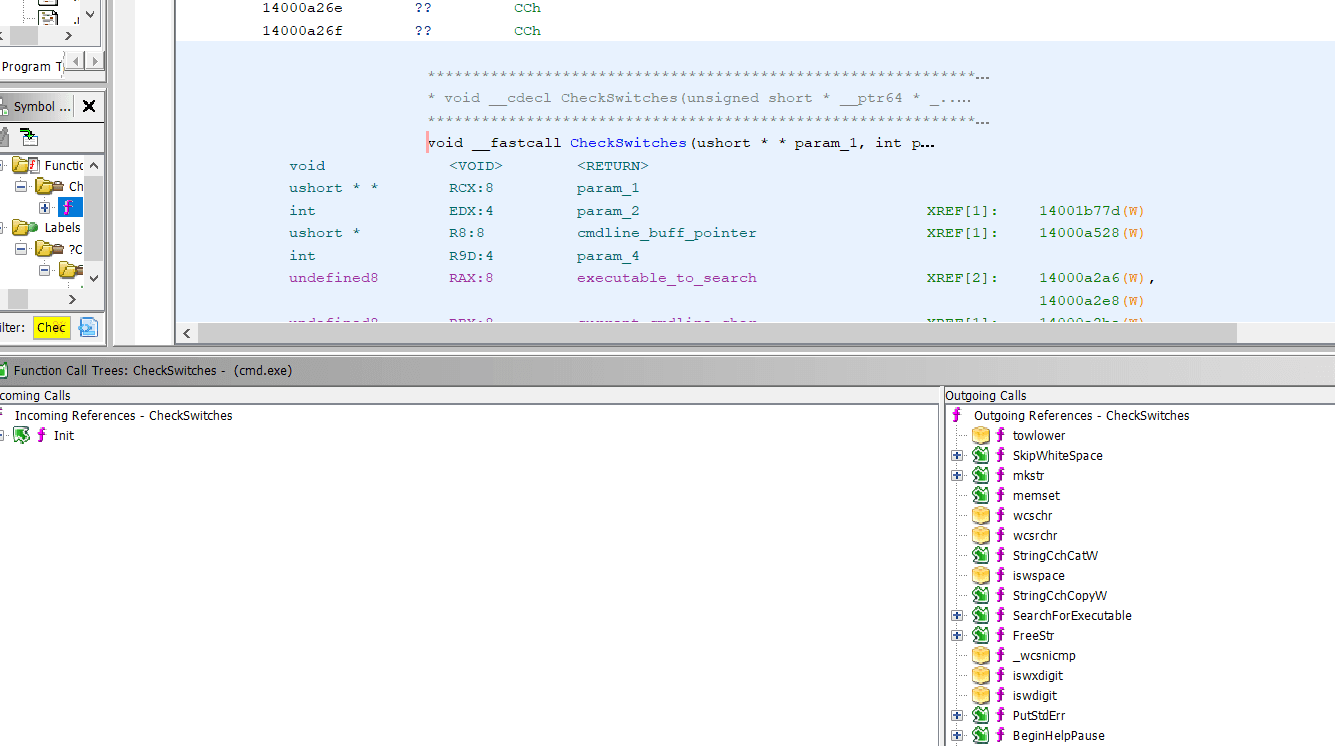Expand the SkipWhiteSpace outgoing call
This screenshot has width=1335, height=746.
tap(957, 456)
